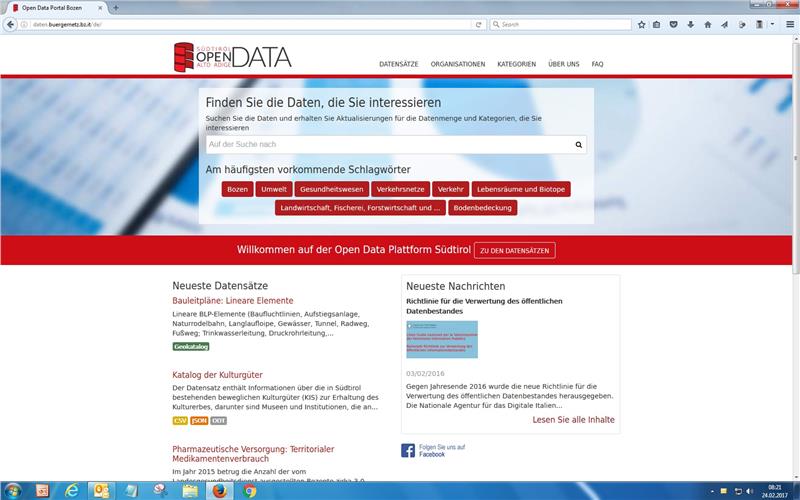Click the Gesundheitswesen tag button

(x=331, y=189)
